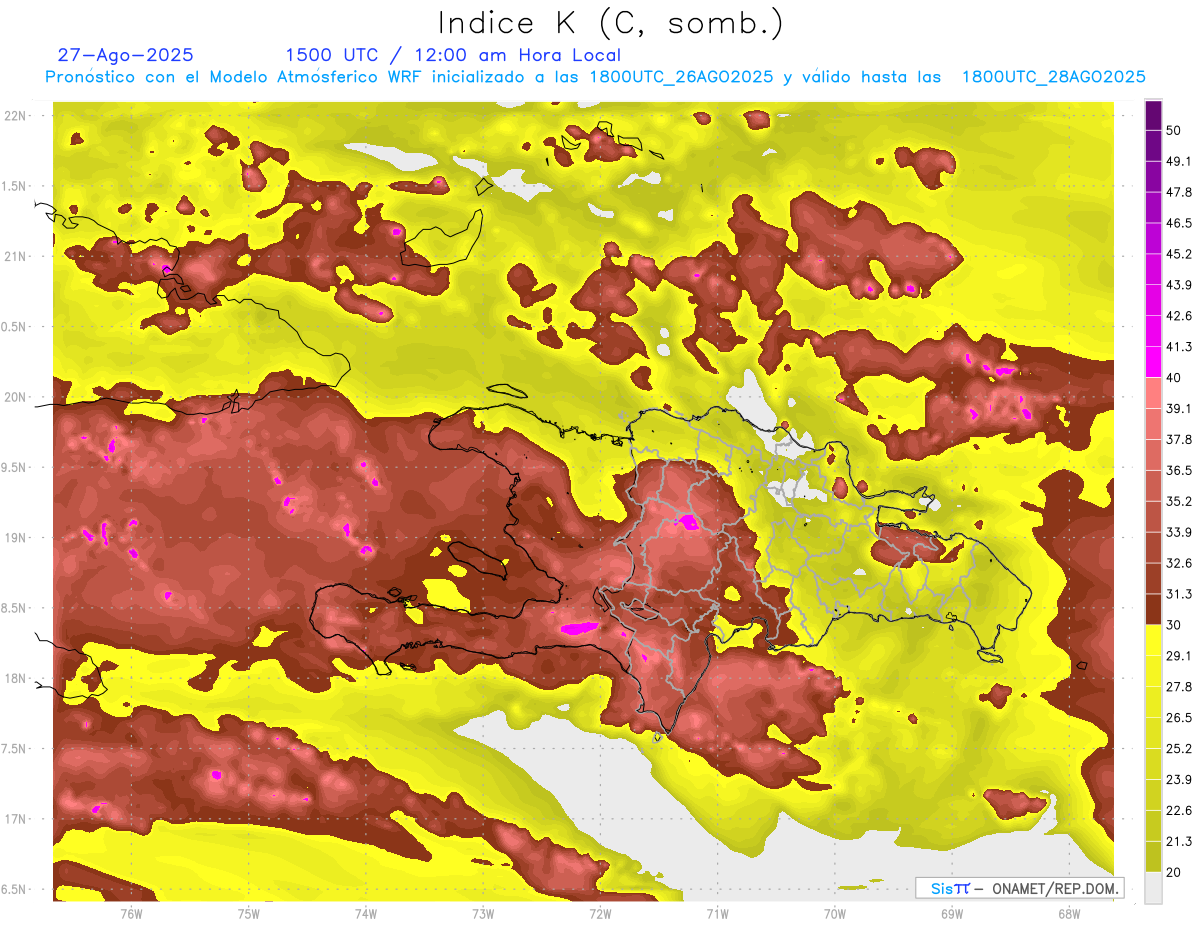This screenshot has width=1200, height=927.
Task: Click the '70W' longitude label
Action: pyautogui.click(x=835, y=913)
